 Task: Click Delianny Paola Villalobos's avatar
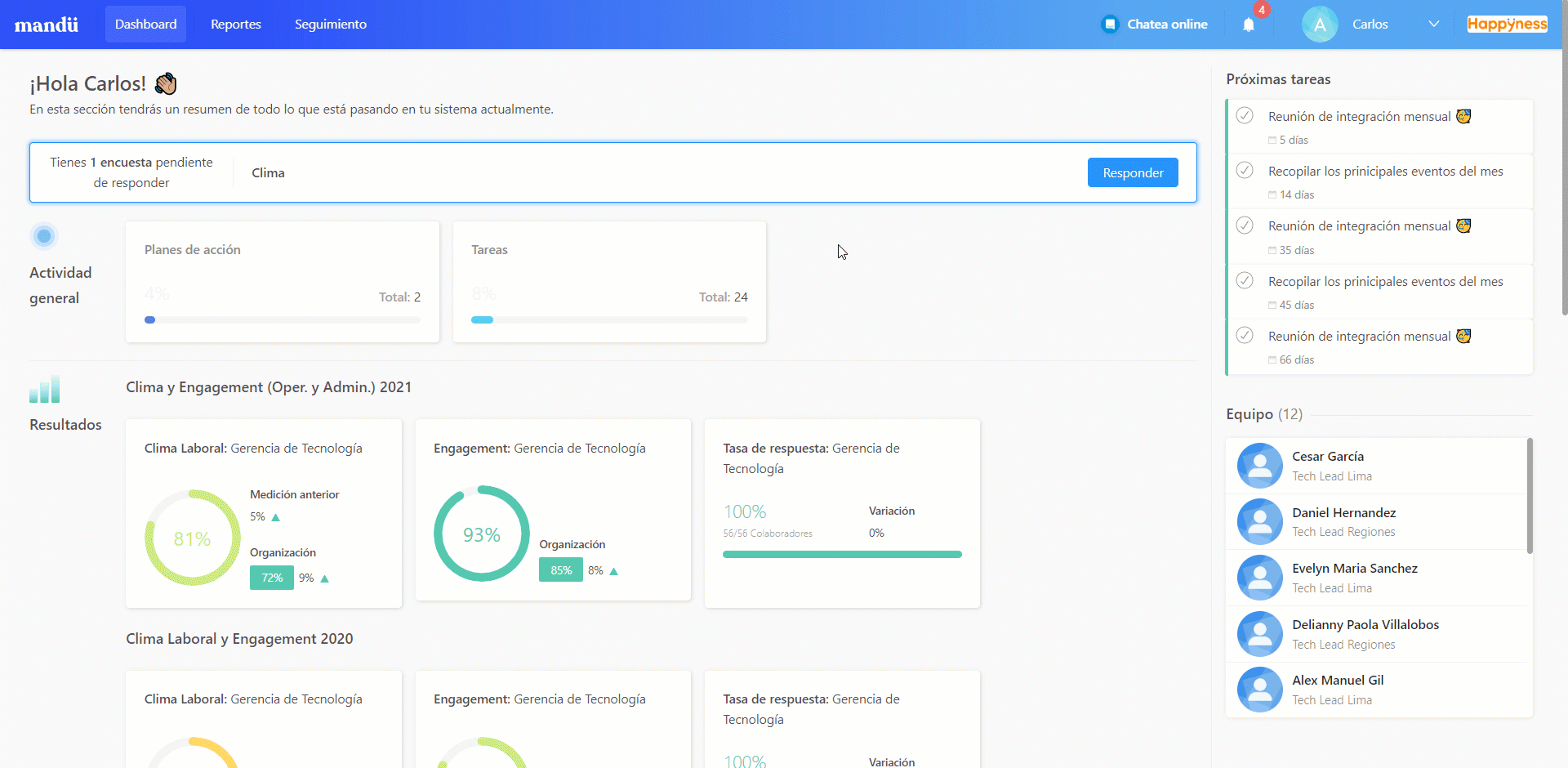pos(1260,634)
